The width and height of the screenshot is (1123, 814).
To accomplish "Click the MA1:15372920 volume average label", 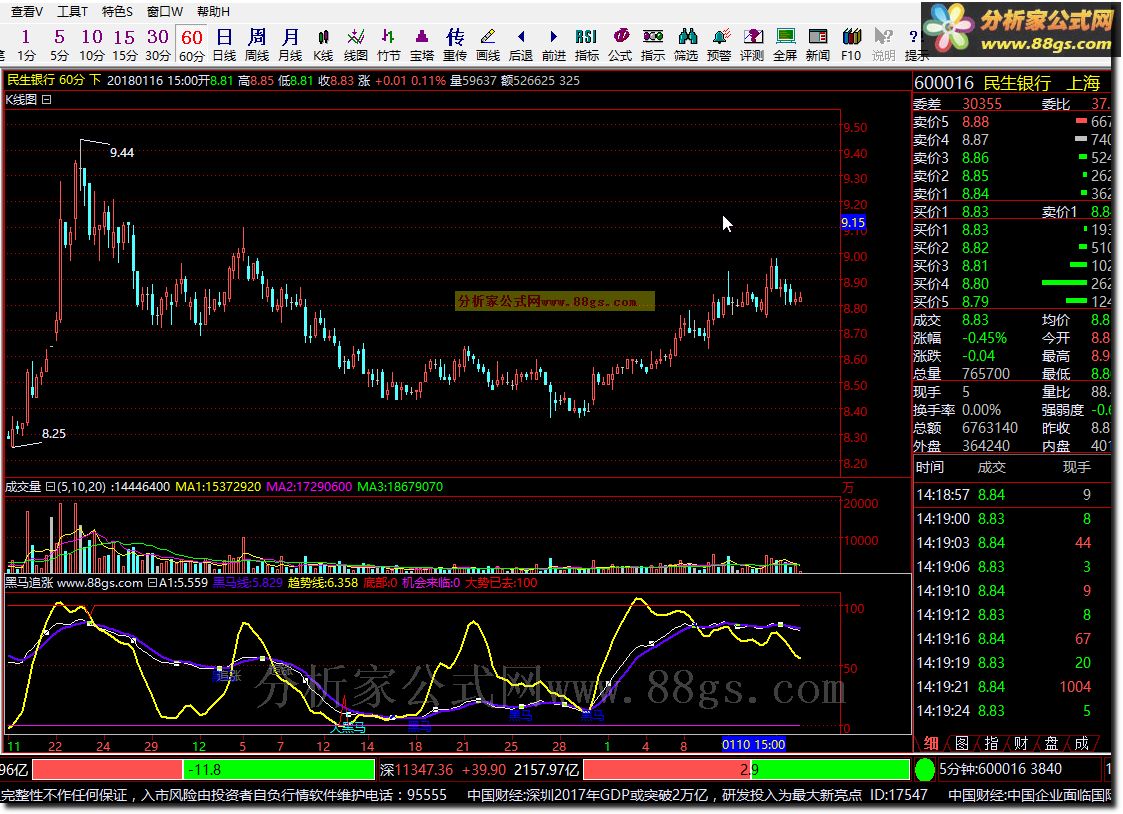I will click(218, 487).
